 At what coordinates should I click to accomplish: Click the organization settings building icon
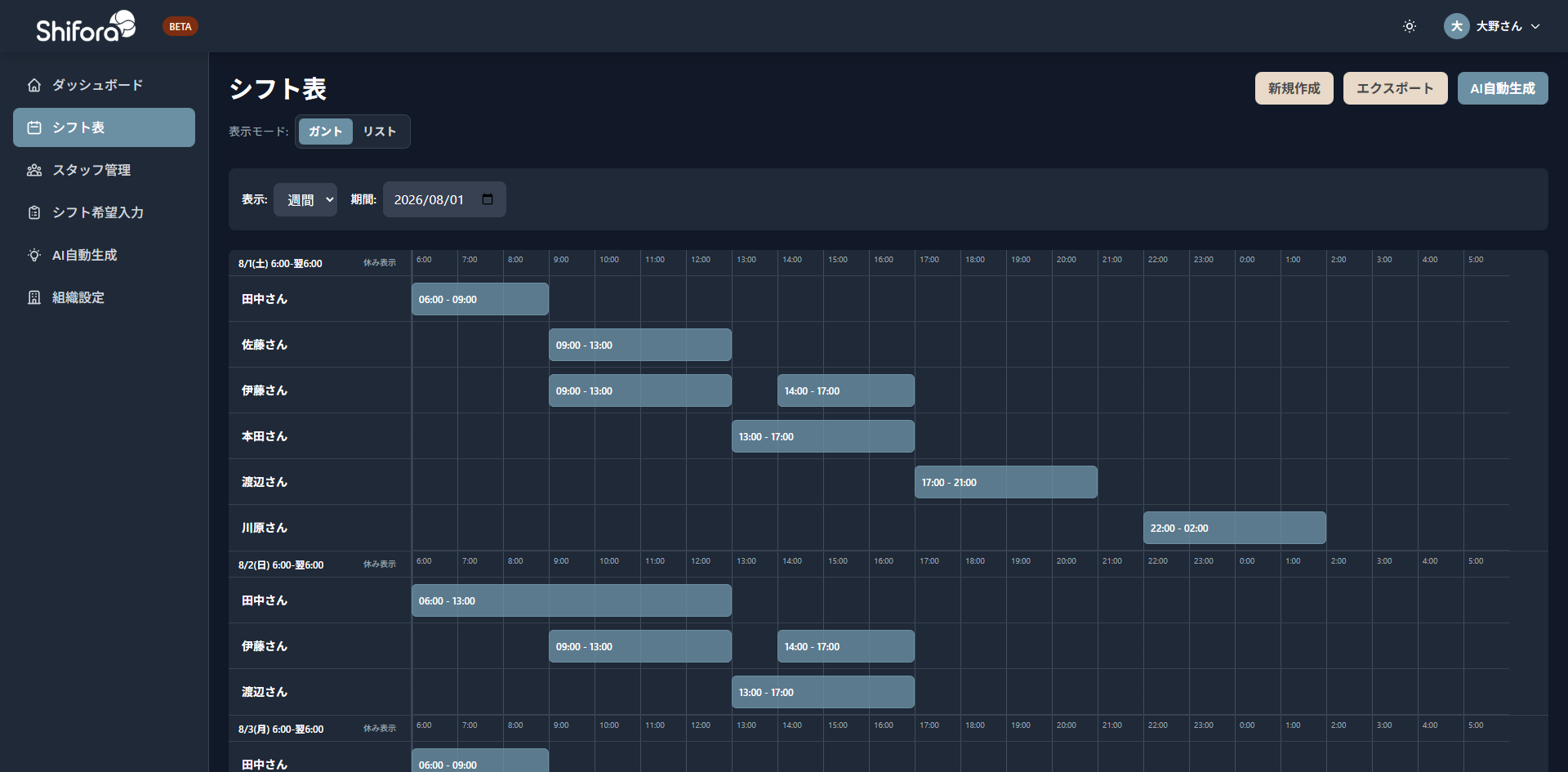[x=34, y=297]
